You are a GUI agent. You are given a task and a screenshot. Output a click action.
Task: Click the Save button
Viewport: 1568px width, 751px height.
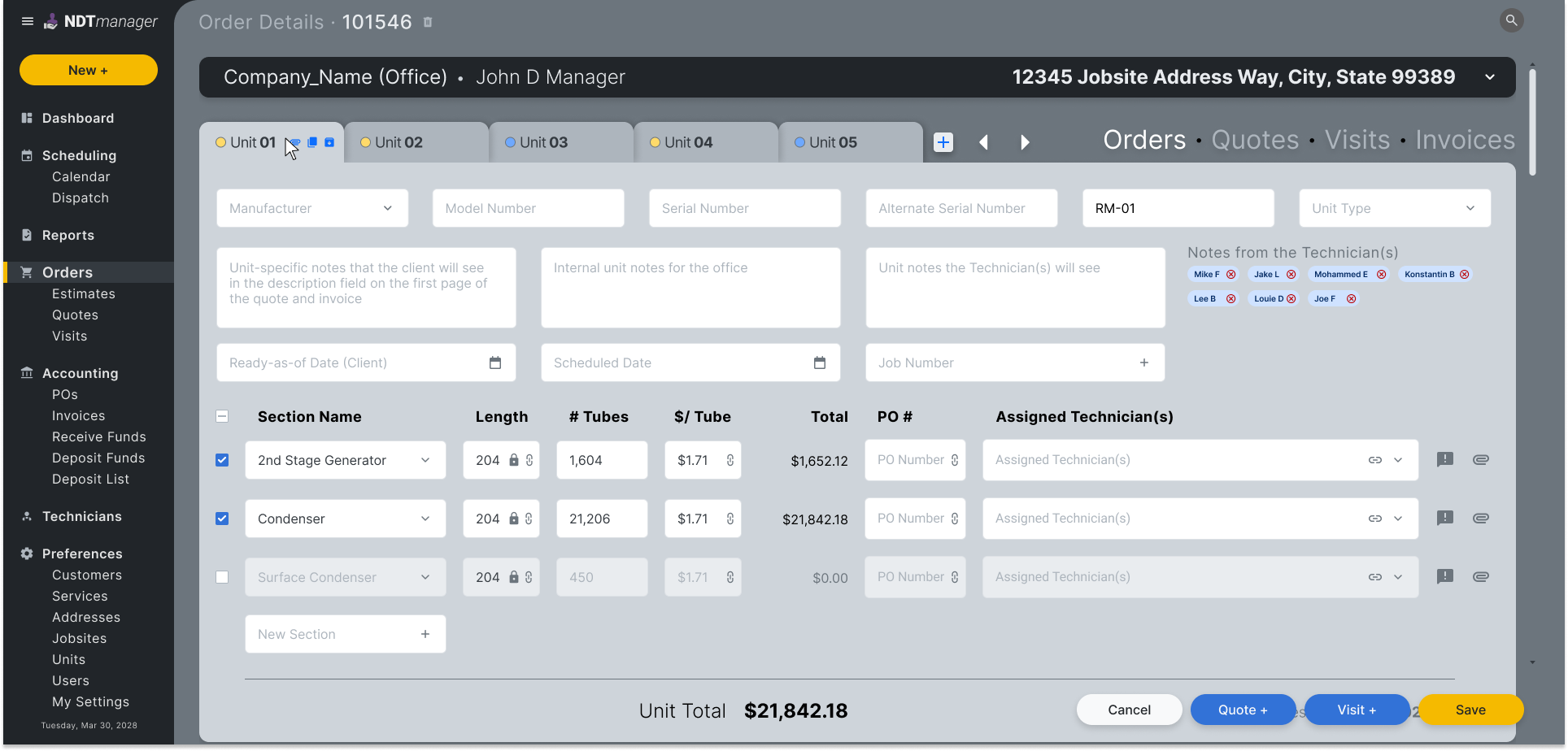[1470, 710]
